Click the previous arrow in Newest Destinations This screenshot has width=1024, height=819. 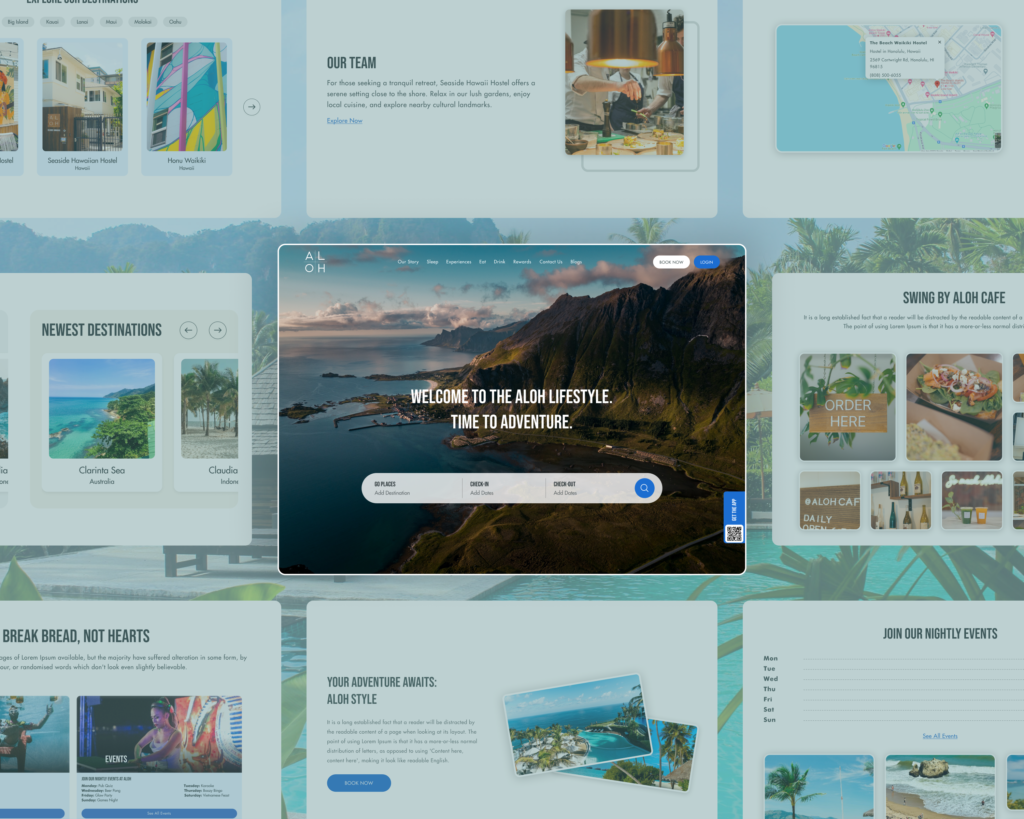(188, 330)
